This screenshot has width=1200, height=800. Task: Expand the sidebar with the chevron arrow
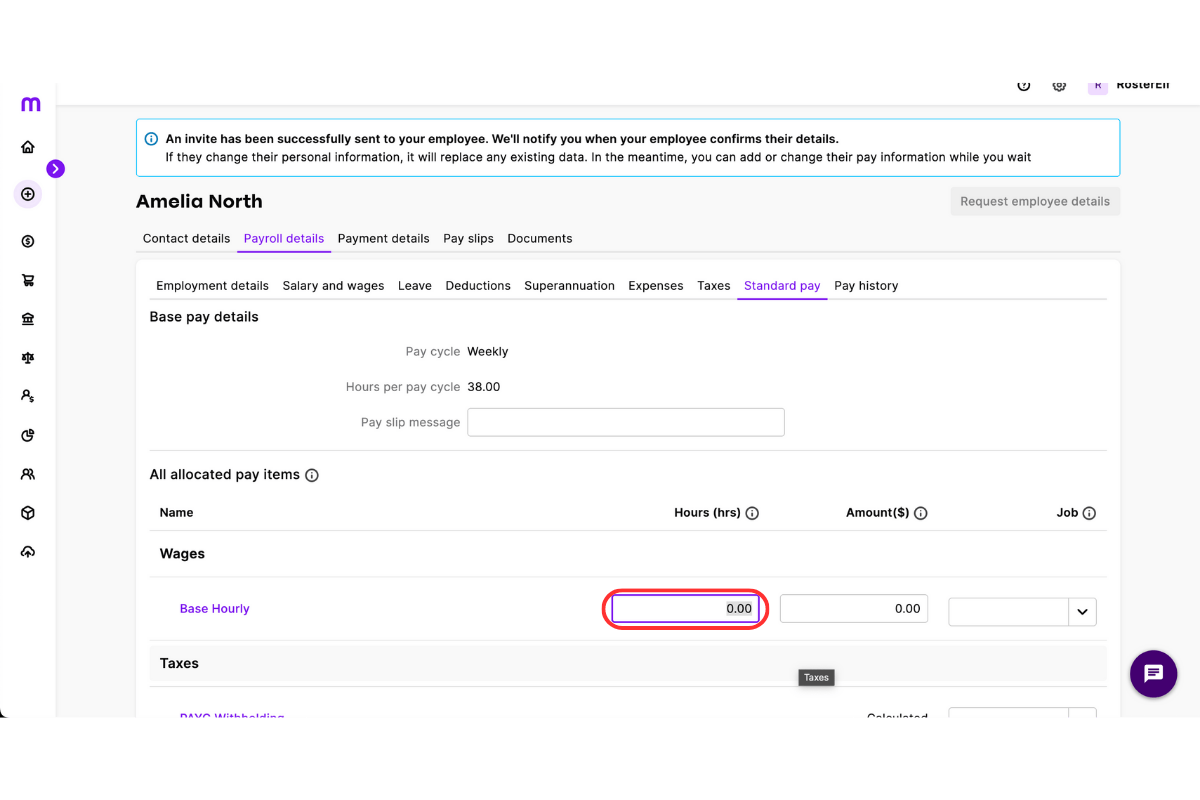pos(56,169)
